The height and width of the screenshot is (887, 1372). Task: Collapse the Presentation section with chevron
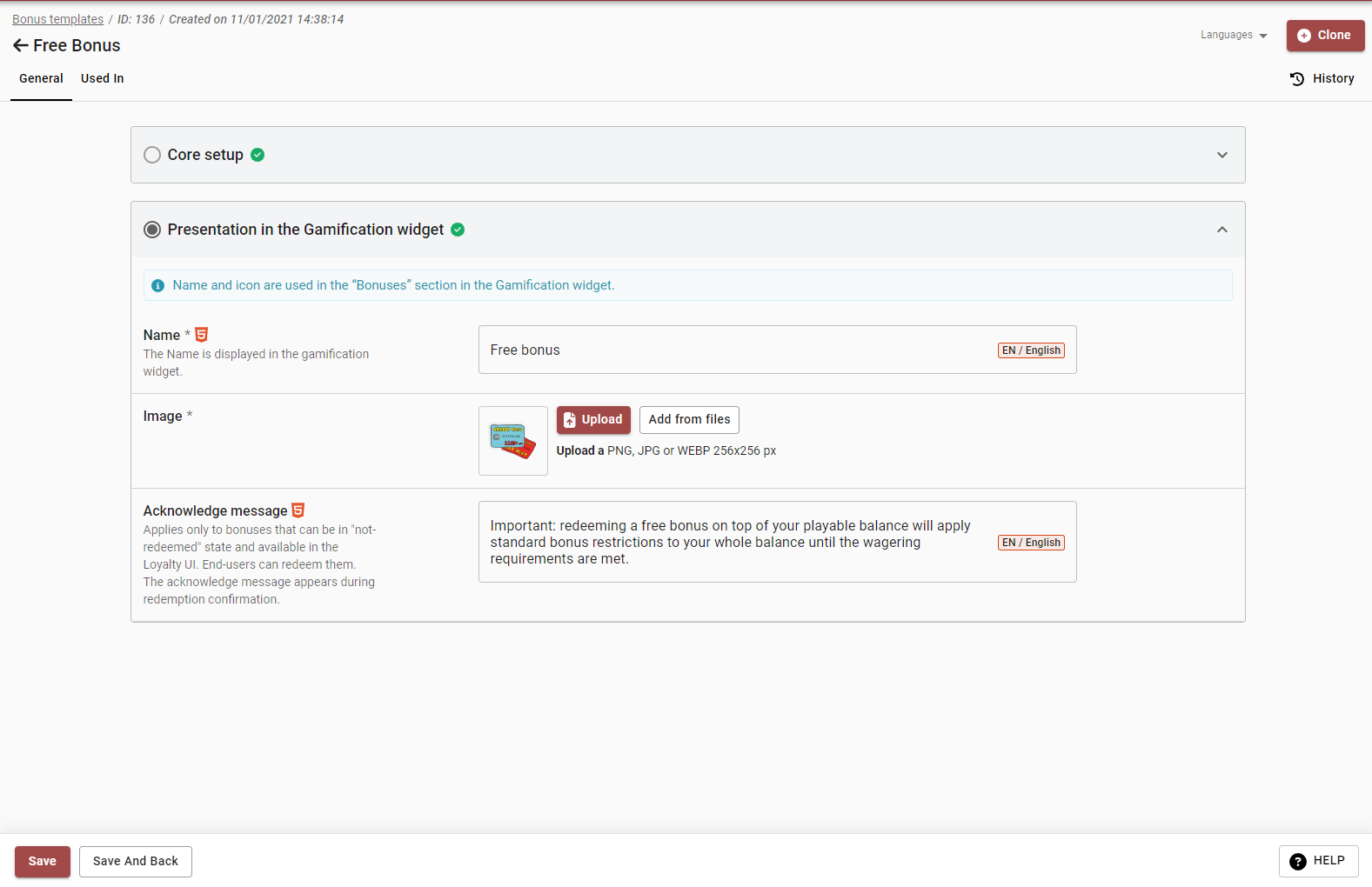pos(1221,230)
